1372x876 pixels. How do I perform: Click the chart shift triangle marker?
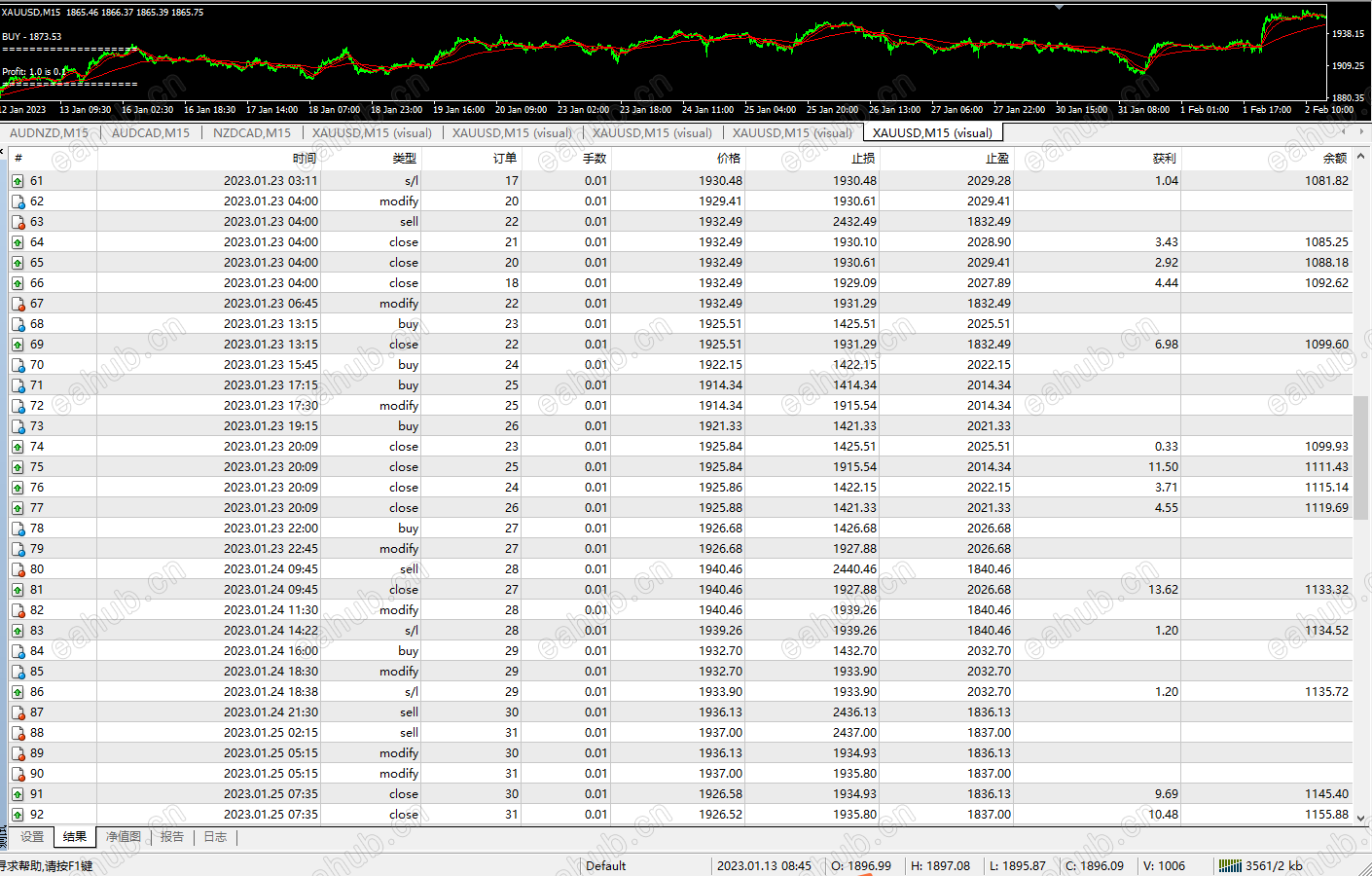pyautogui.click(x=1059, y=7)
